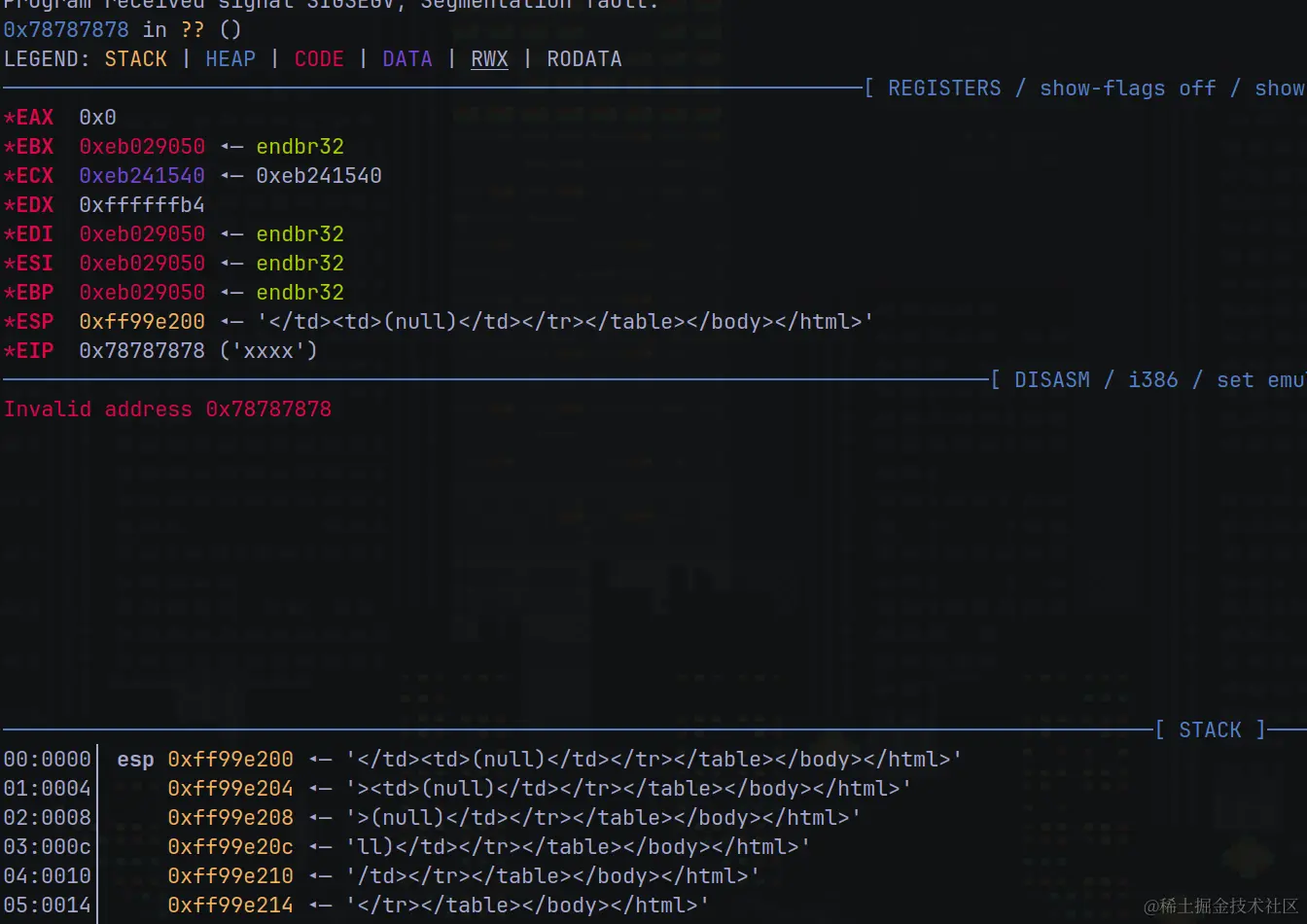
Task: Select the Invalid address 0x78787878 message
Action: pyautogui.click(x=167, y=409)
